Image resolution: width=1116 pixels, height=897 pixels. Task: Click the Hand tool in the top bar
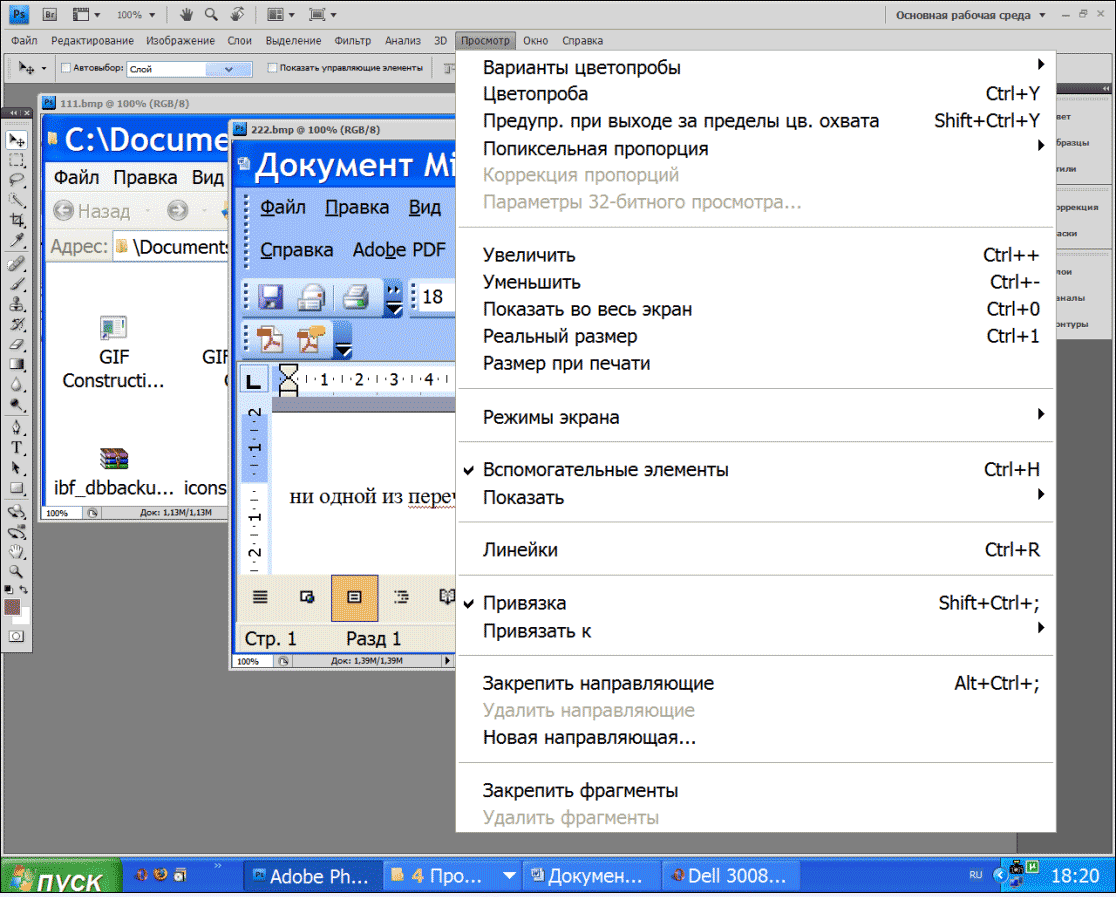click(x=186, y=15)
